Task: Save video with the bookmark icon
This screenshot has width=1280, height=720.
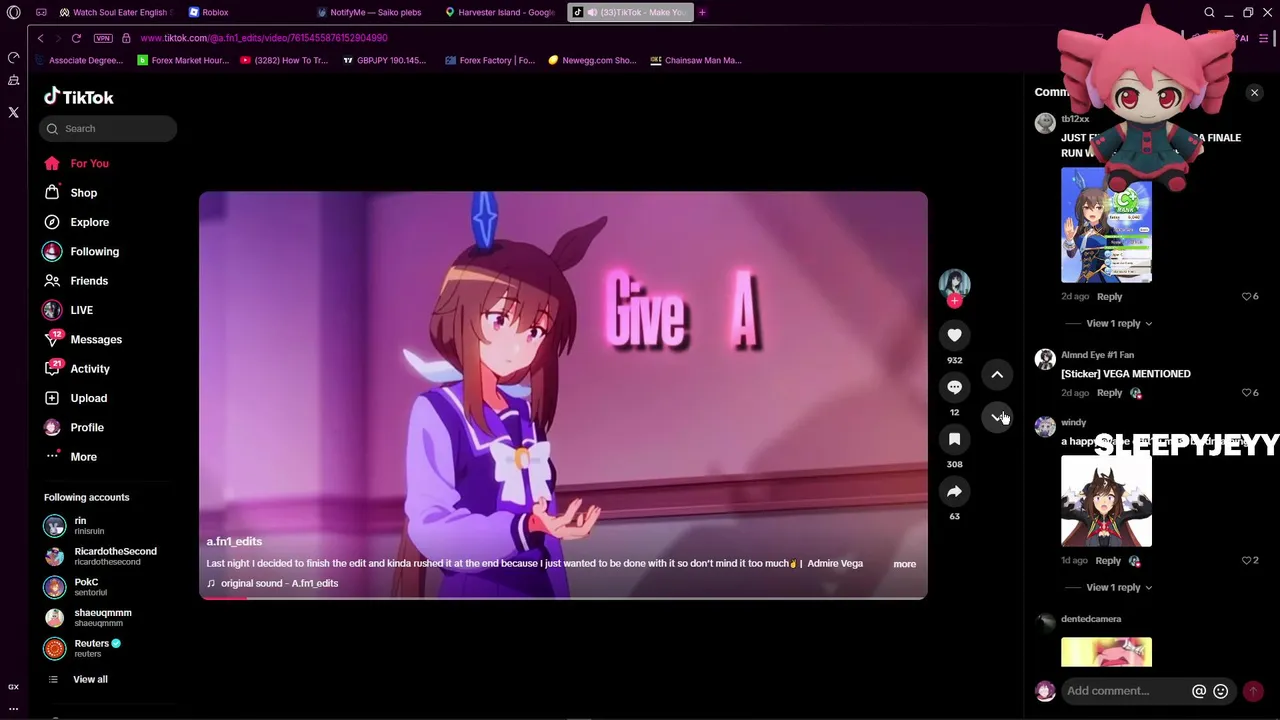Action: 954,440
